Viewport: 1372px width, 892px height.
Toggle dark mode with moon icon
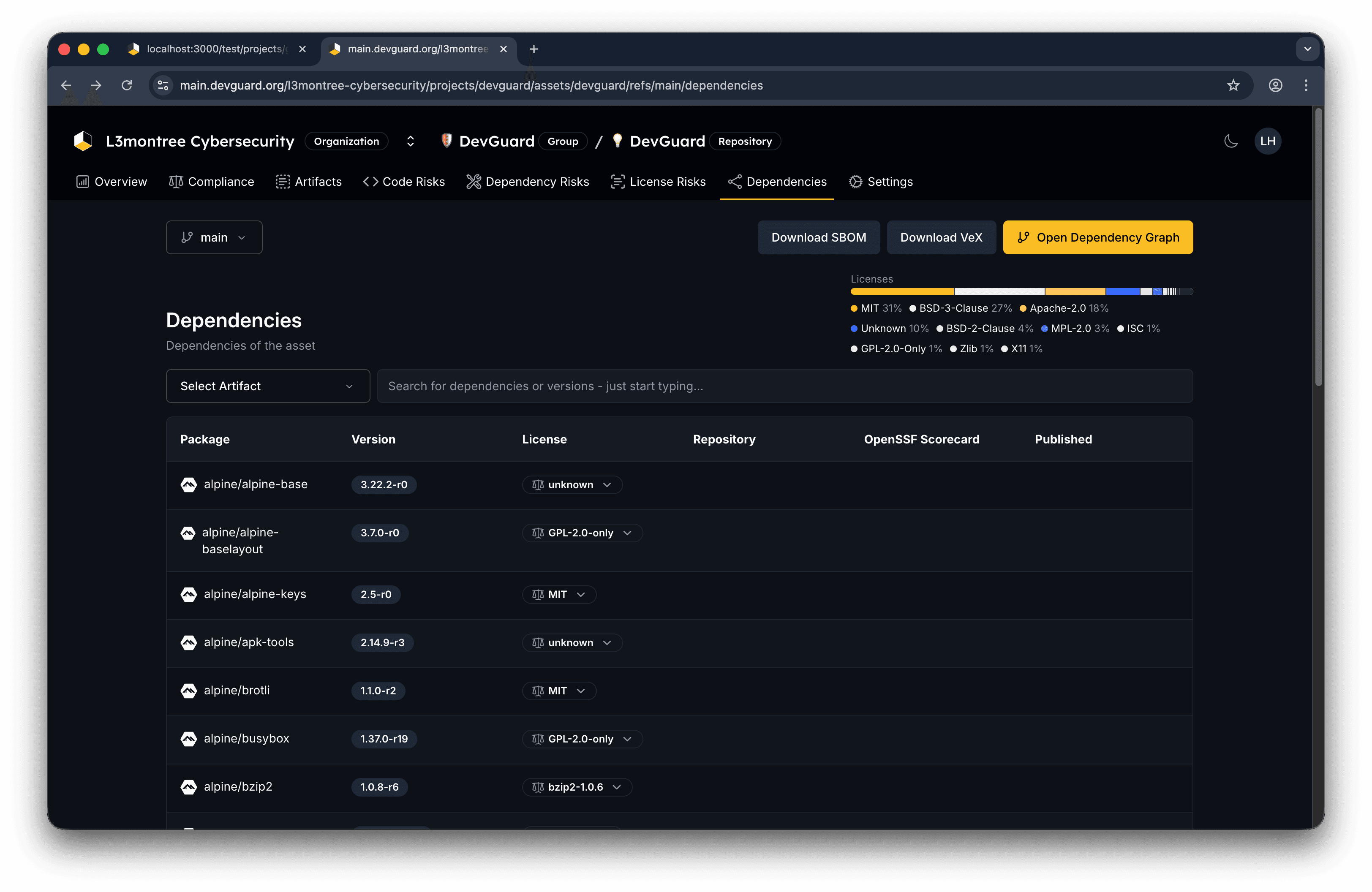pos(1231,141)
